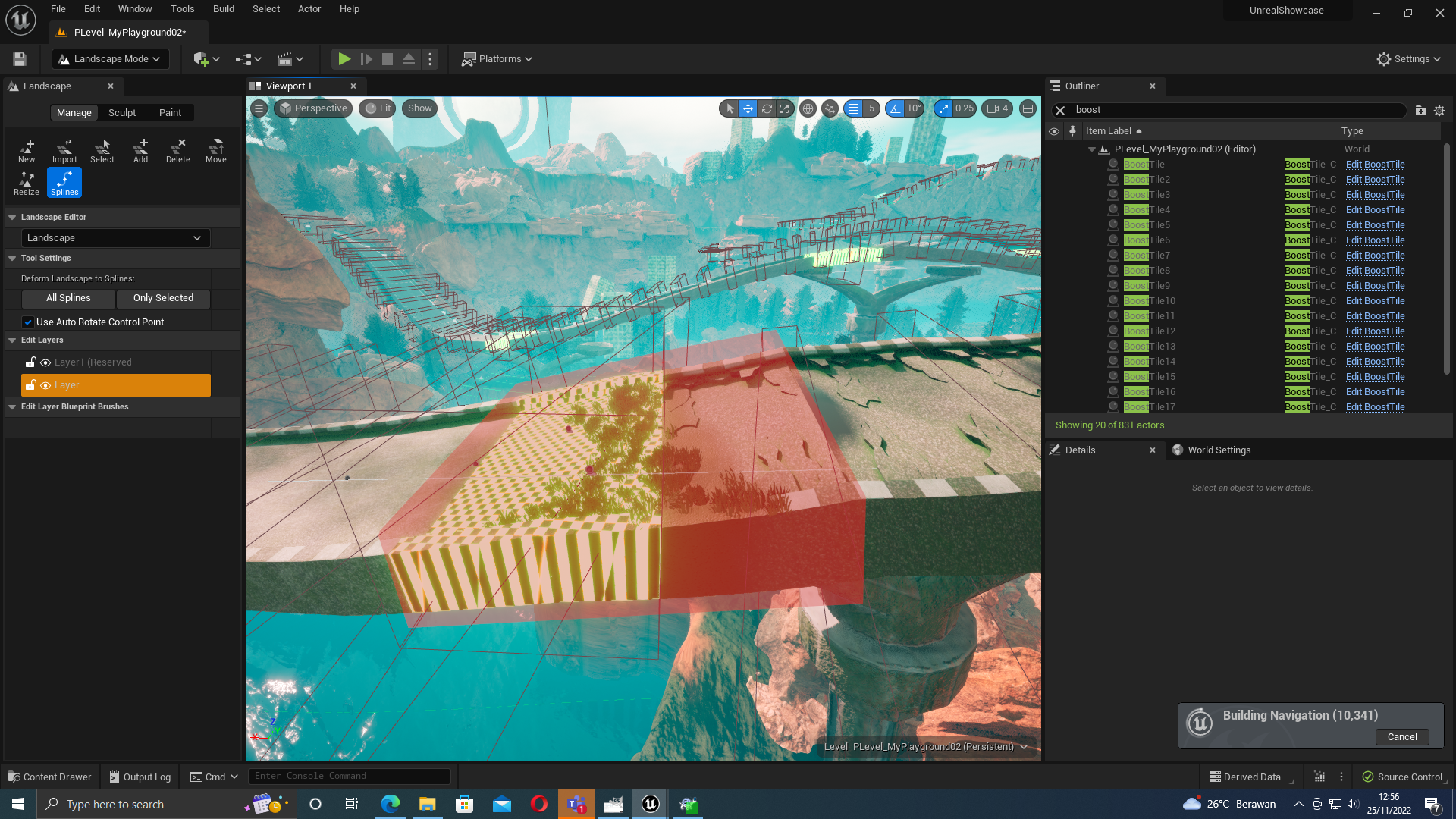Switch to the Sculpt tab
Image resolution: width=1456 pixels, height=819 pixels.
coord(122,113)
